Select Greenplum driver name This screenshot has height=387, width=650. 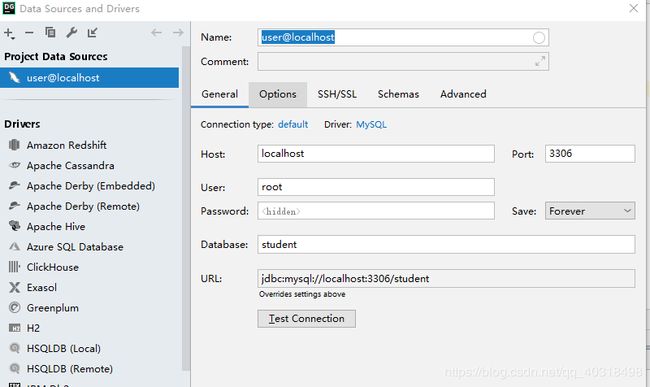[x=53, y=308]
